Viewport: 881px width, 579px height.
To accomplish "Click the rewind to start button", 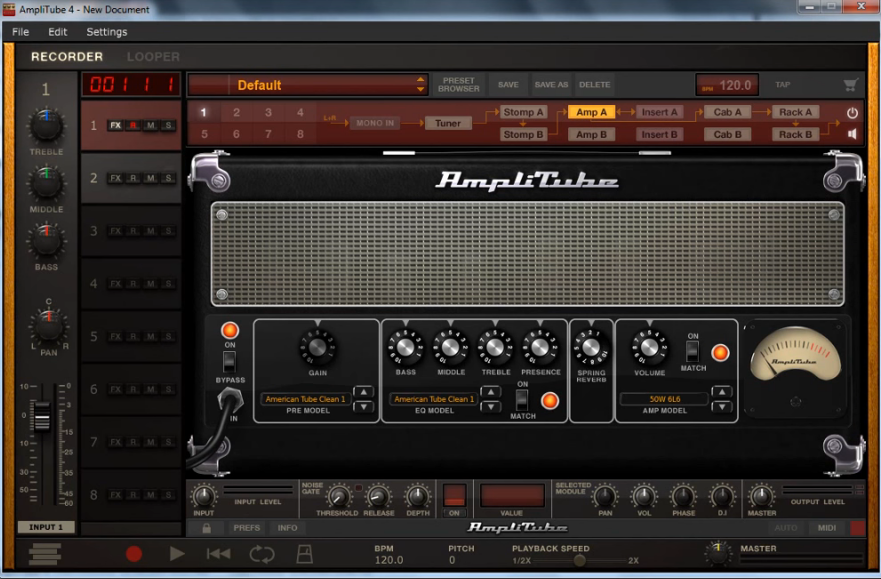I will [218, 554].
